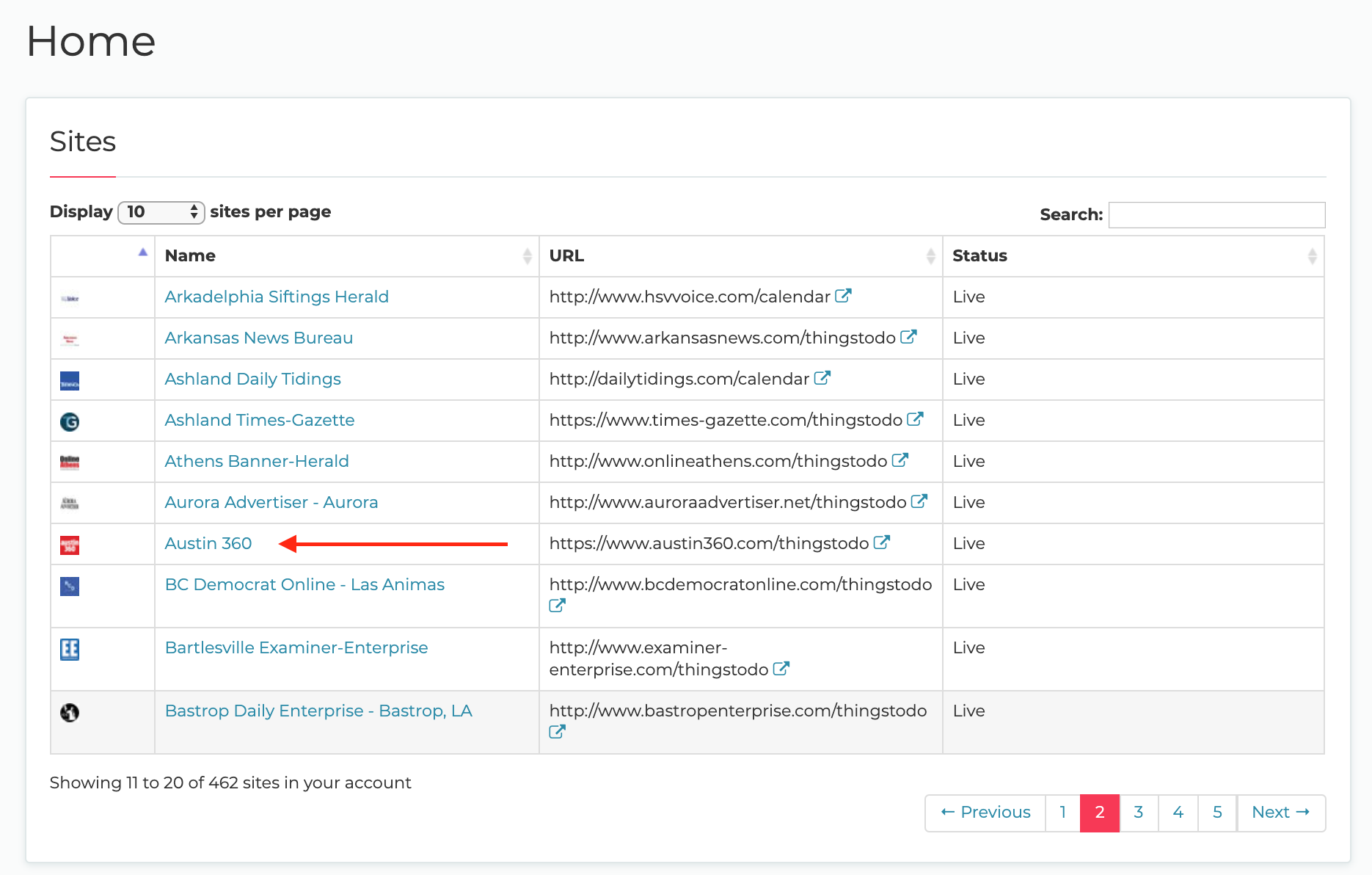Go to the Next page
Image resolution: width=1372 pixels, height=875 pixels.
(x=1281, y=813)
